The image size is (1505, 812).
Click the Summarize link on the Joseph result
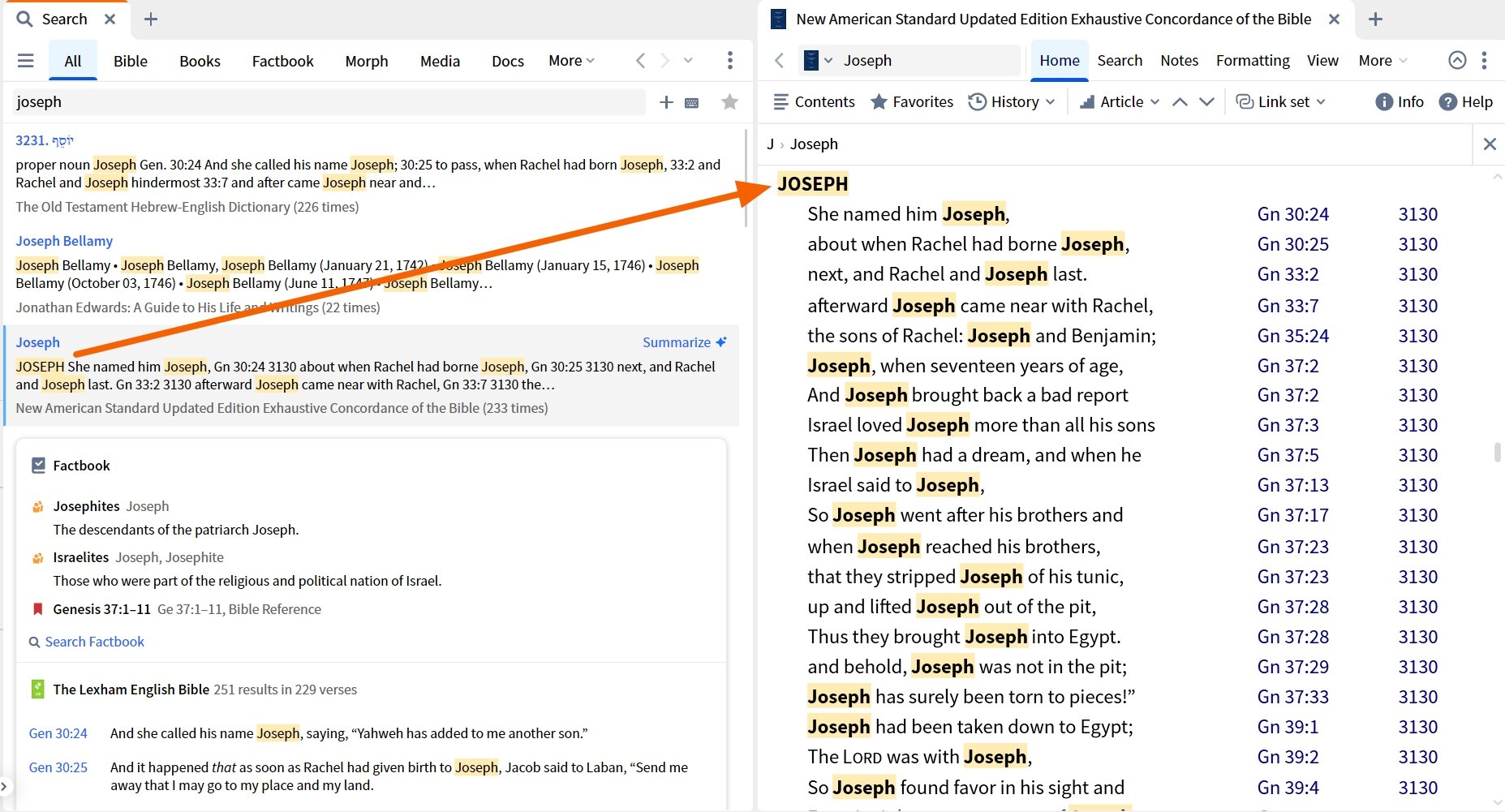[x=677, y=342]
